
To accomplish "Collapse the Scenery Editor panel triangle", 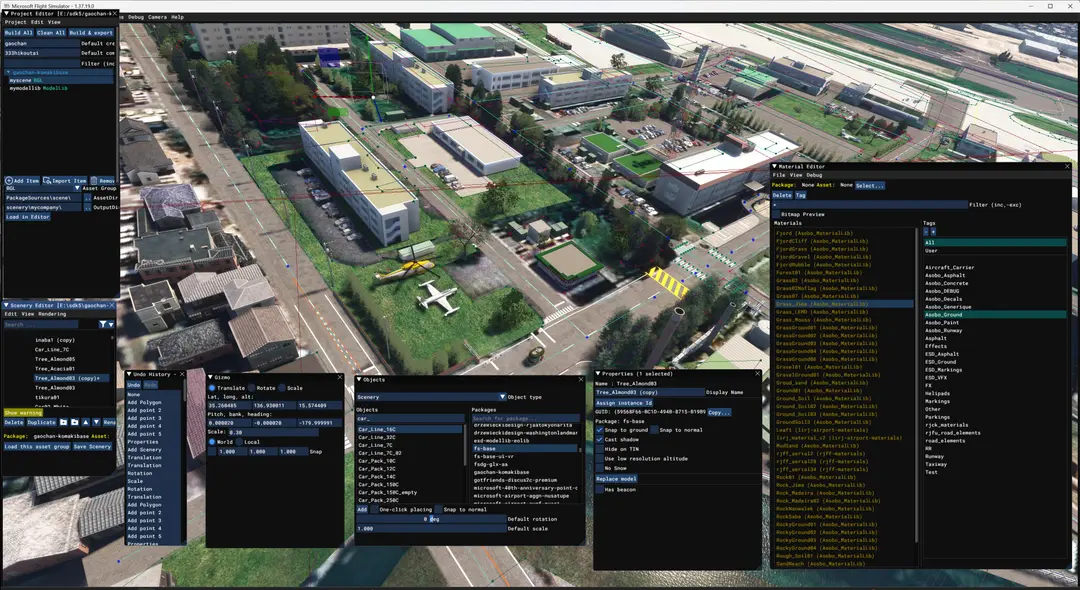I will click(6, 305).
